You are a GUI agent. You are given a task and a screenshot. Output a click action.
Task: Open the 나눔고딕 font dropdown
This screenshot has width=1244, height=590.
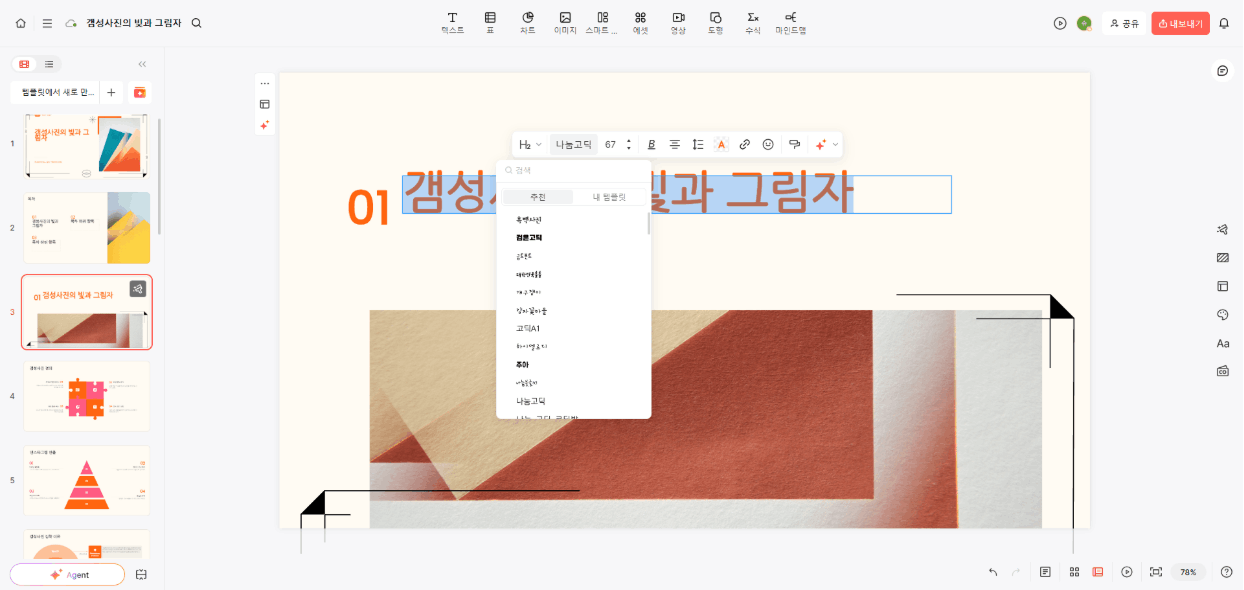point(574,145)
